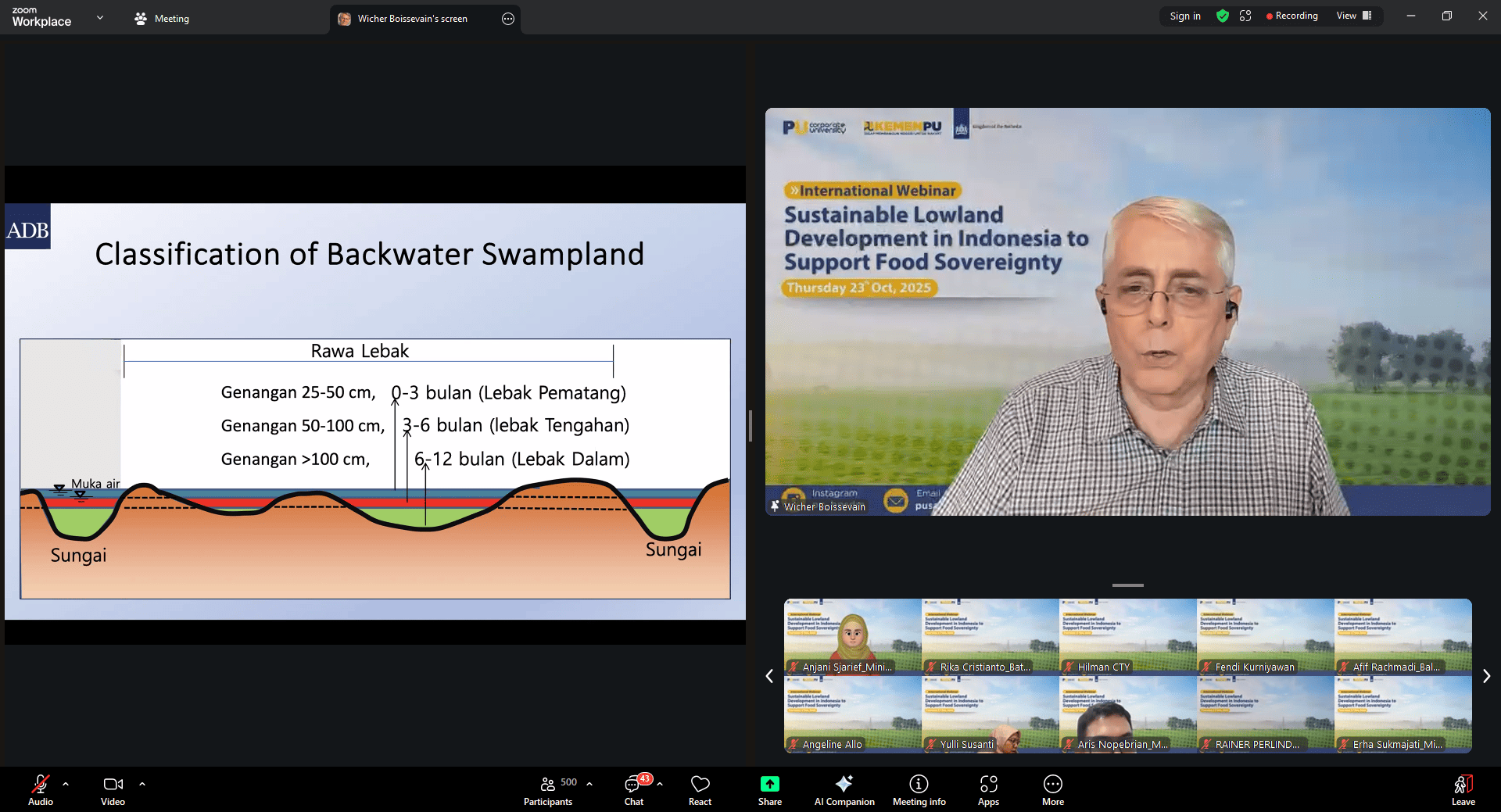Open the React emoji reactions
The width and height of the screenshot is (1501, 812).
[700, 789]
